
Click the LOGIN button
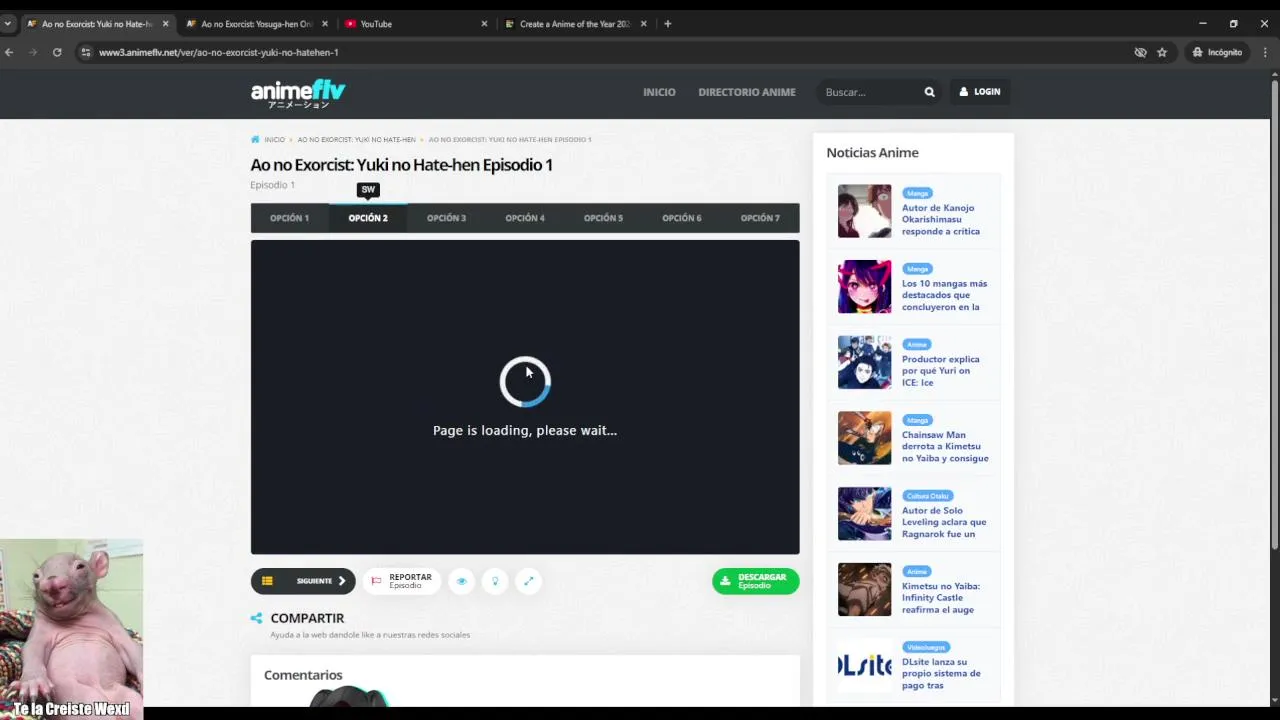click(x=980, y=92)
